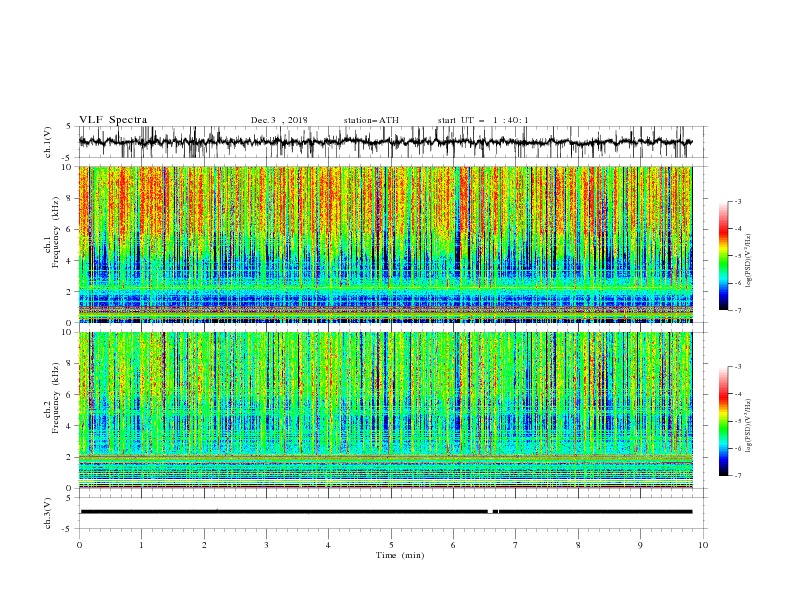Click the time axis tick label '5'
Viewport: 792px width, 612px height.
point(391,545)
